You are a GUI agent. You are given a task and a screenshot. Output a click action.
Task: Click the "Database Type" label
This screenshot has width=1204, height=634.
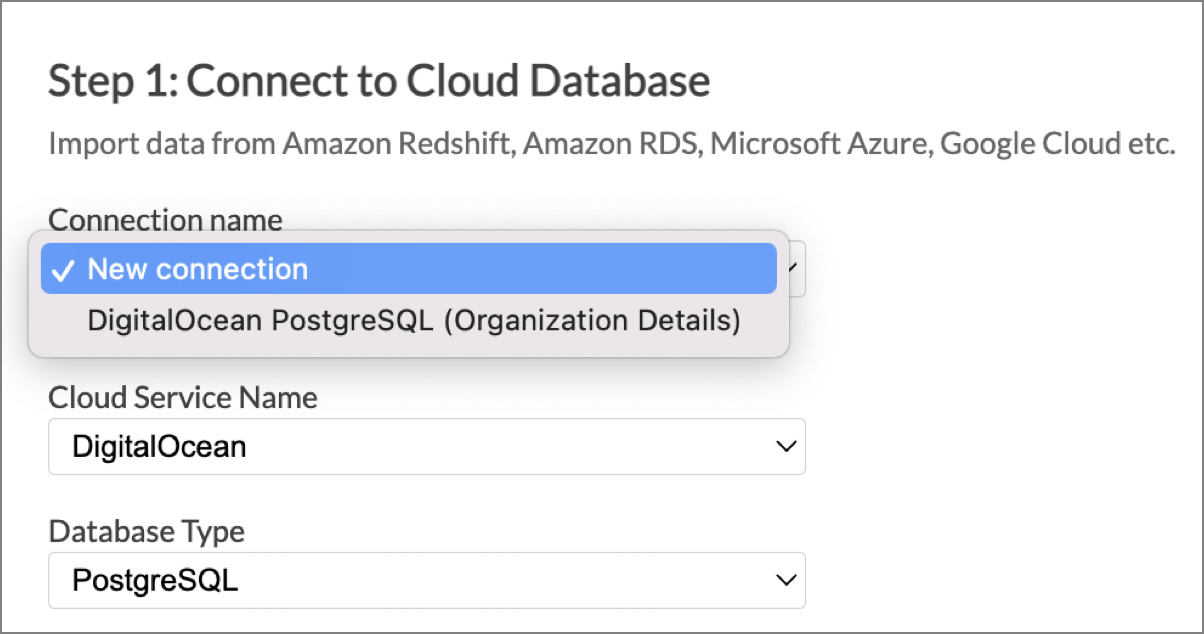[146, 532]
